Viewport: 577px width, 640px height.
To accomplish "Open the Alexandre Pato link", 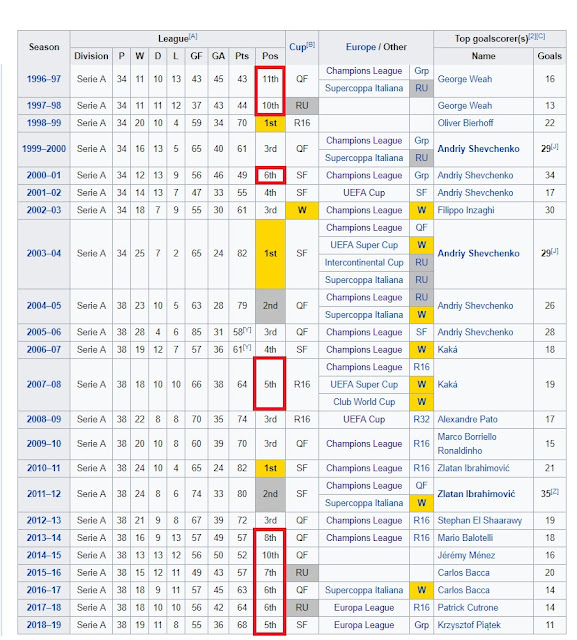I will (x=467, y=419).
